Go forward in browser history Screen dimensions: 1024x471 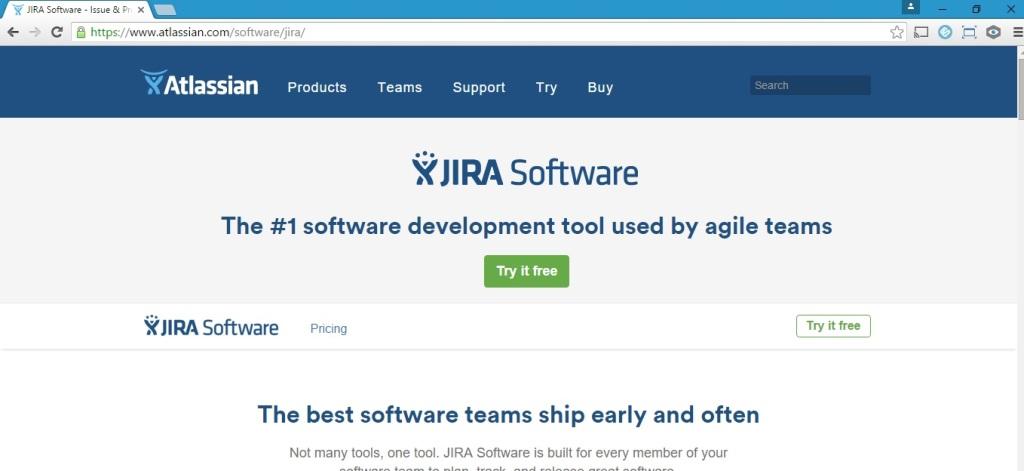pyautogui.click(x=35, y=32)
